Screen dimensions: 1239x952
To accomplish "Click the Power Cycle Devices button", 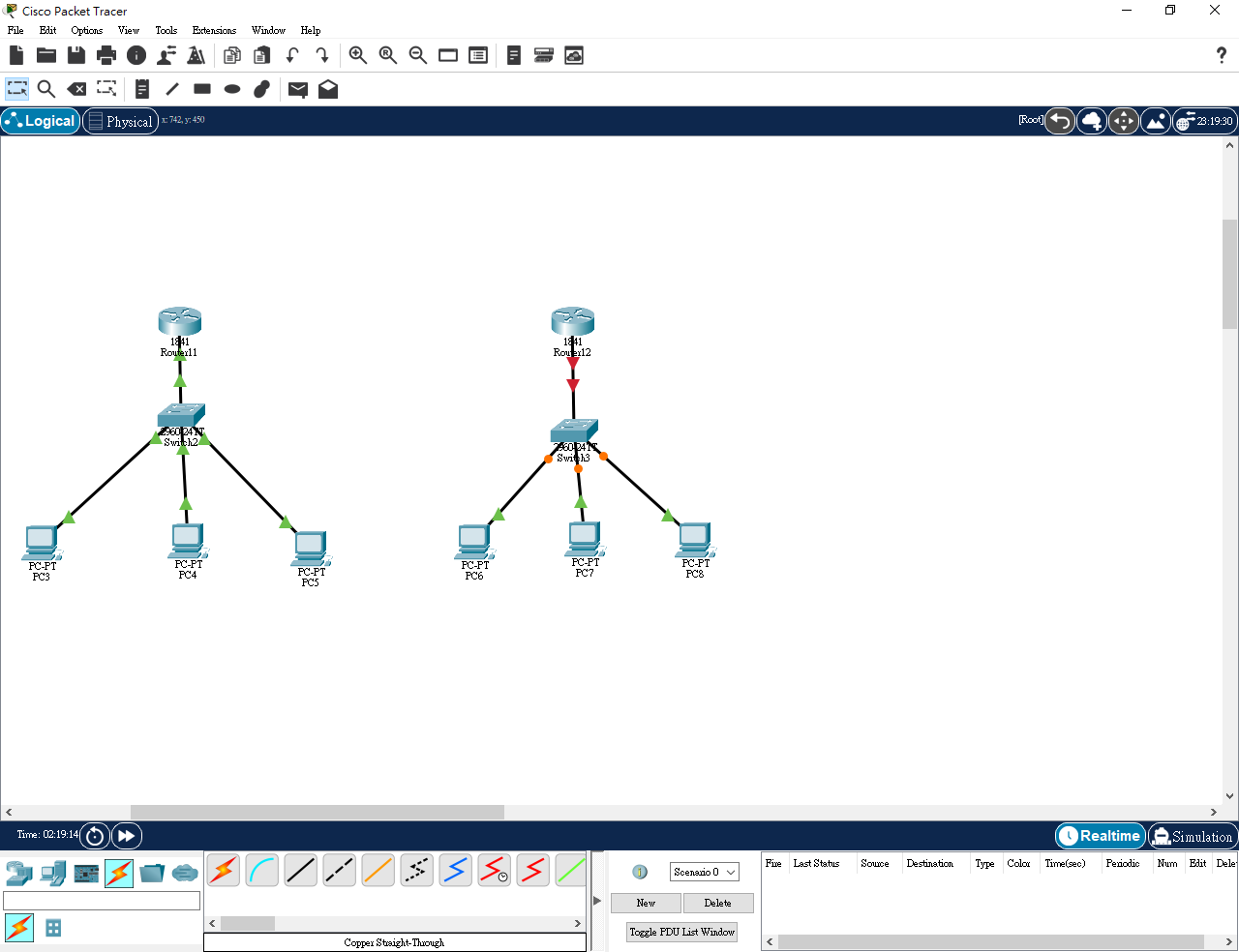I will pos(95,836).
